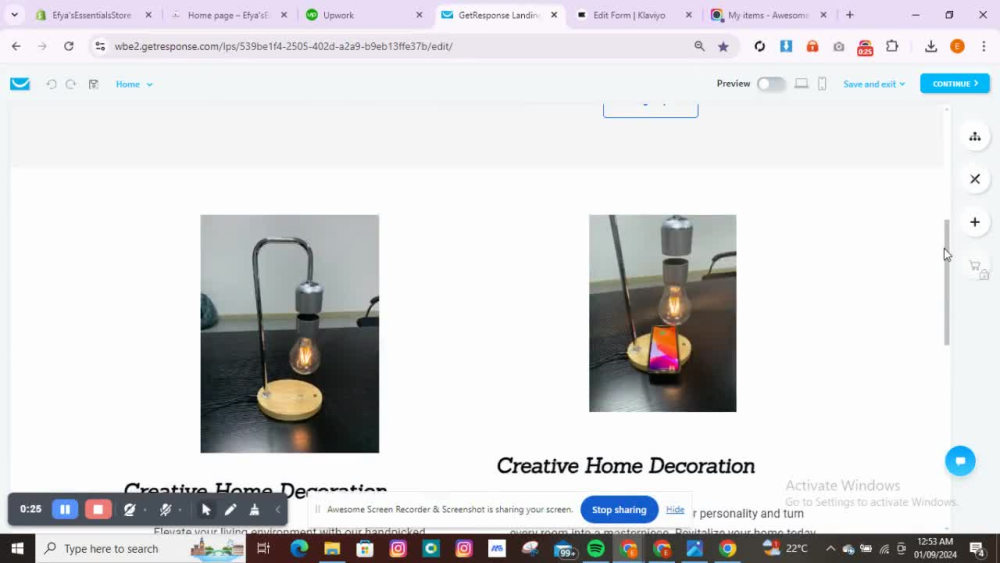Close the side panel with X icon
Screen dimensions: 1000x563
coord(974,179)
